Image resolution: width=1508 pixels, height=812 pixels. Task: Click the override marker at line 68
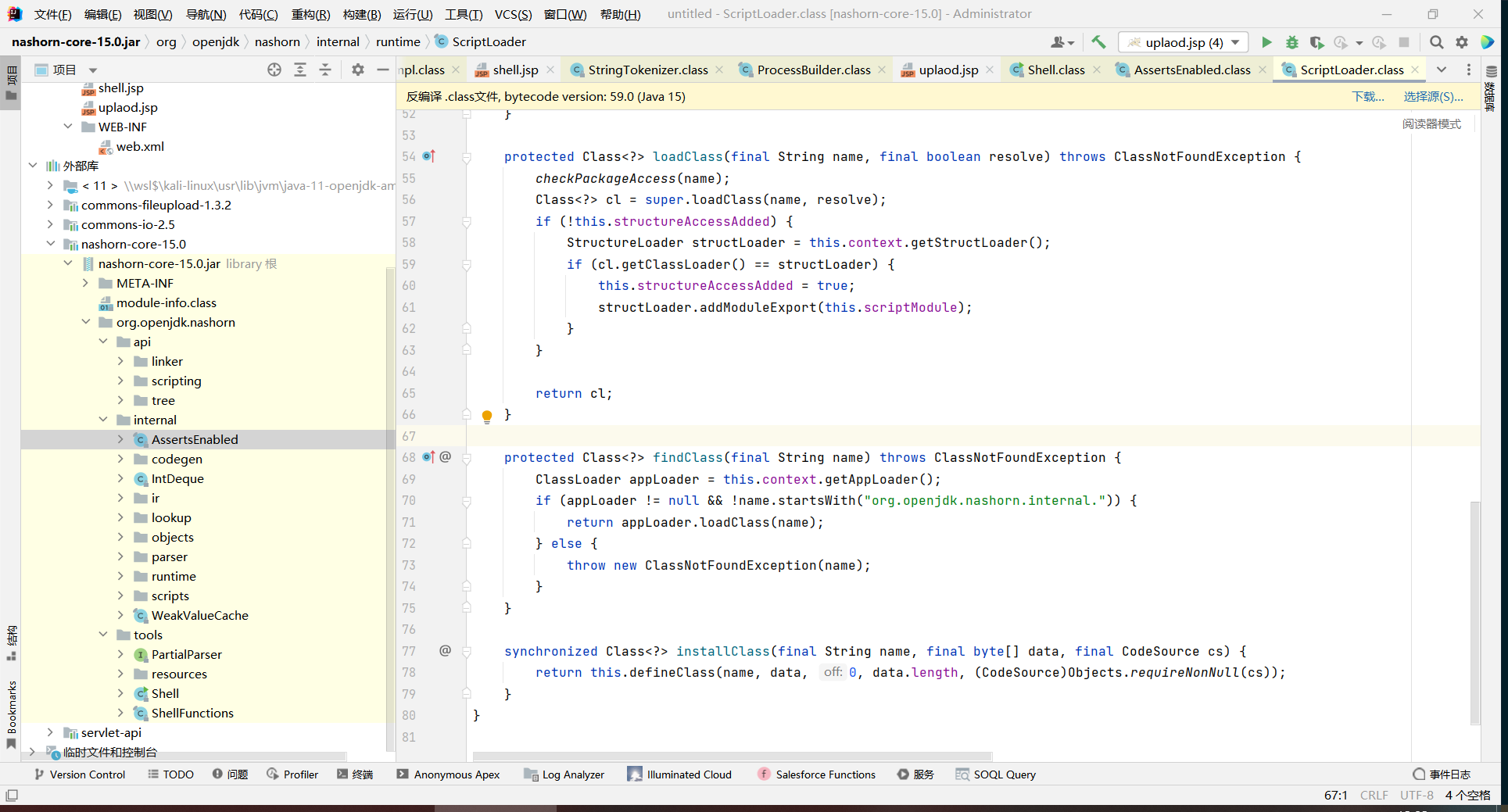(x=428, y=456)
